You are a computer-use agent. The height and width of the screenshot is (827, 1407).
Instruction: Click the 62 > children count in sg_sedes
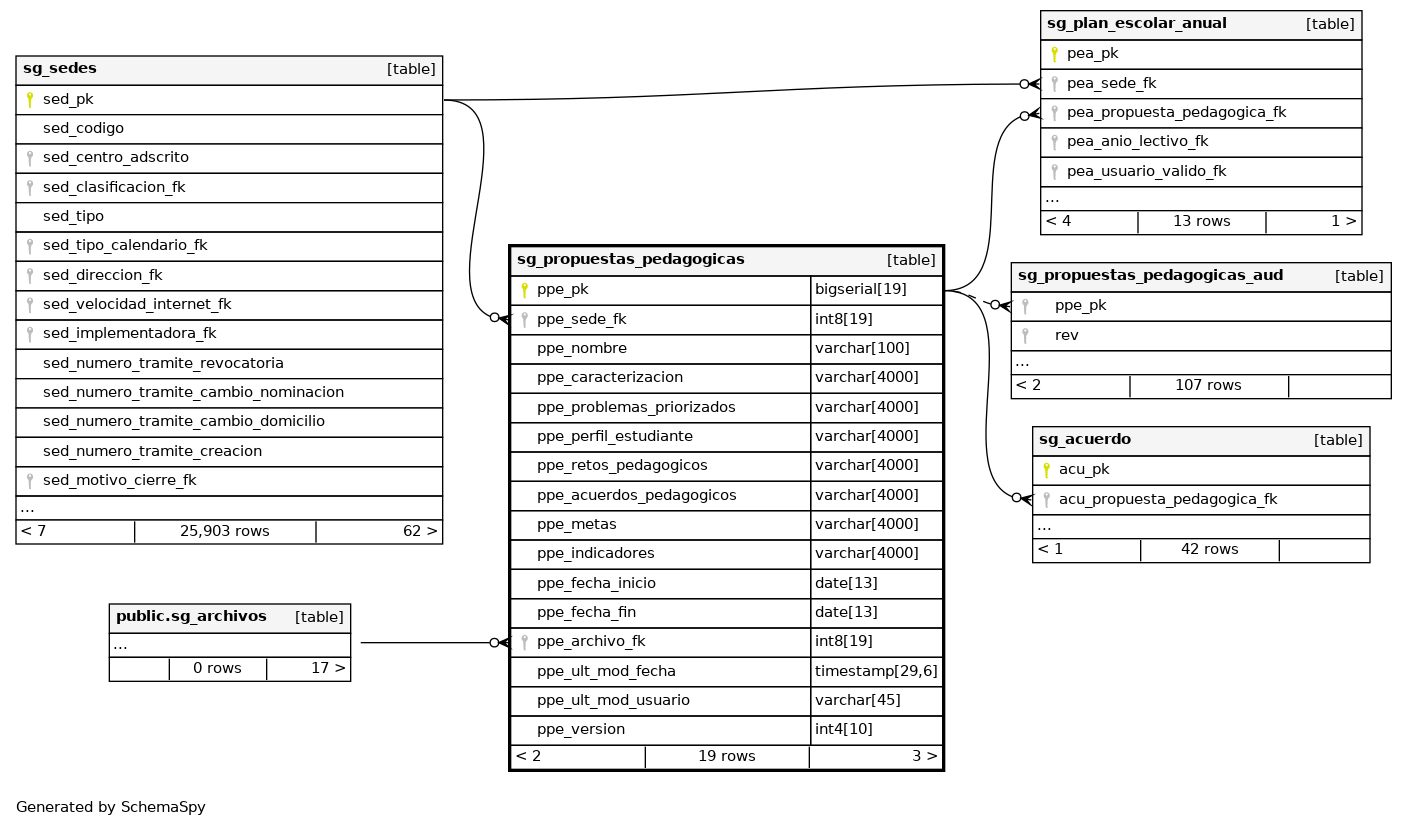point(420,531)
